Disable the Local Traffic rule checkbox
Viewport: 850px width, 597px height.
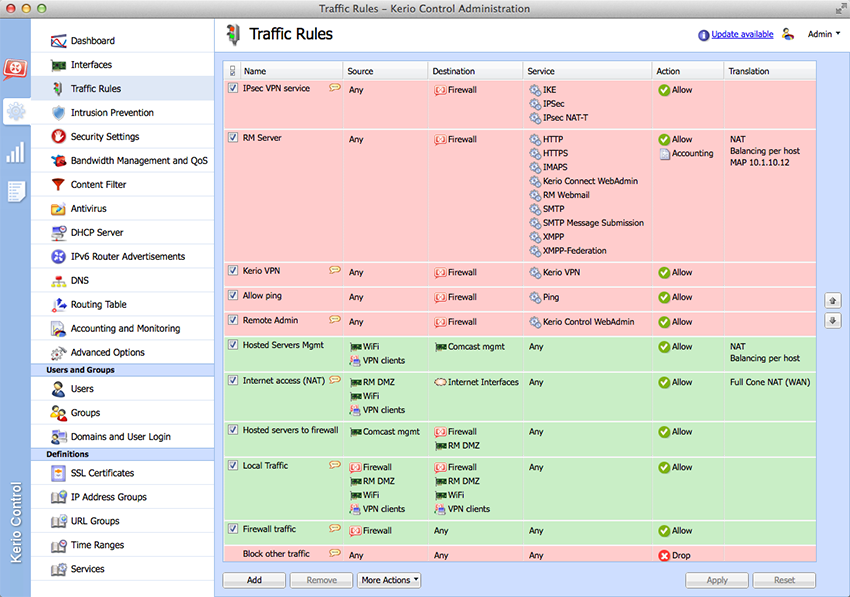pyautogui.click(x=233, y=465)
